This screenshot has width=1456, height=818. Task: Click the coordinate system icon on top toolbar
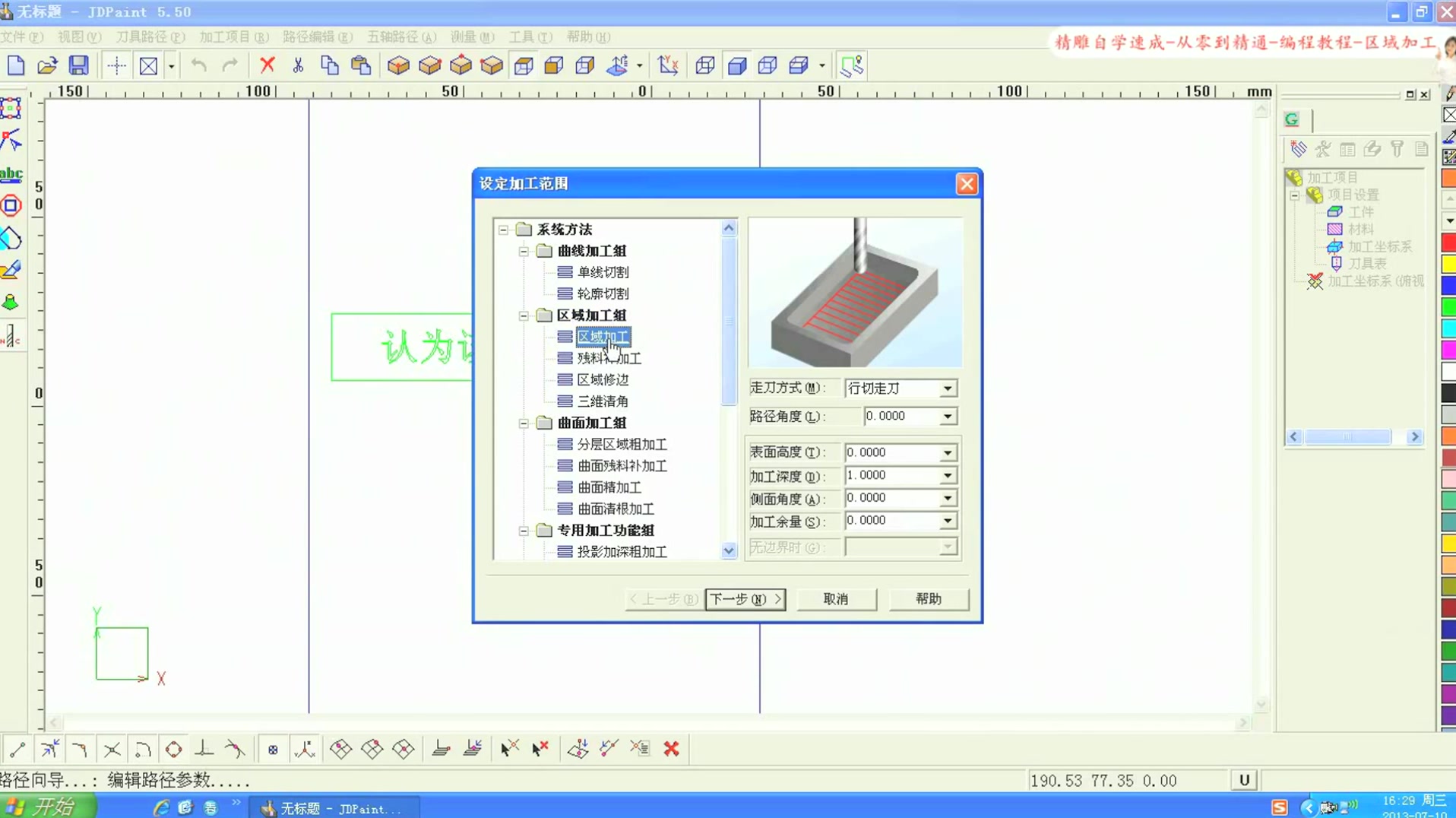(668, 65)
